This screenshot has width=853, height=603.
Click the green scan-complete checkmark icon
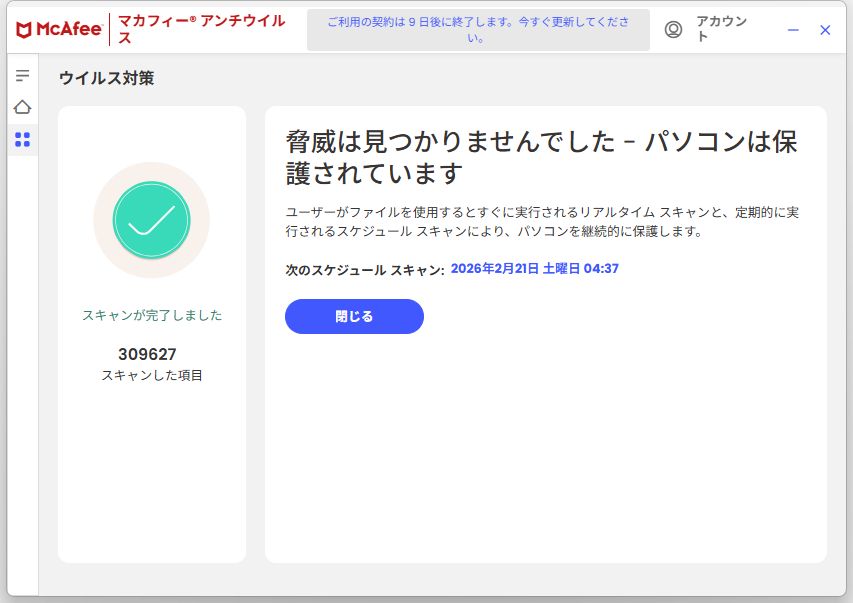coord(151,220)
